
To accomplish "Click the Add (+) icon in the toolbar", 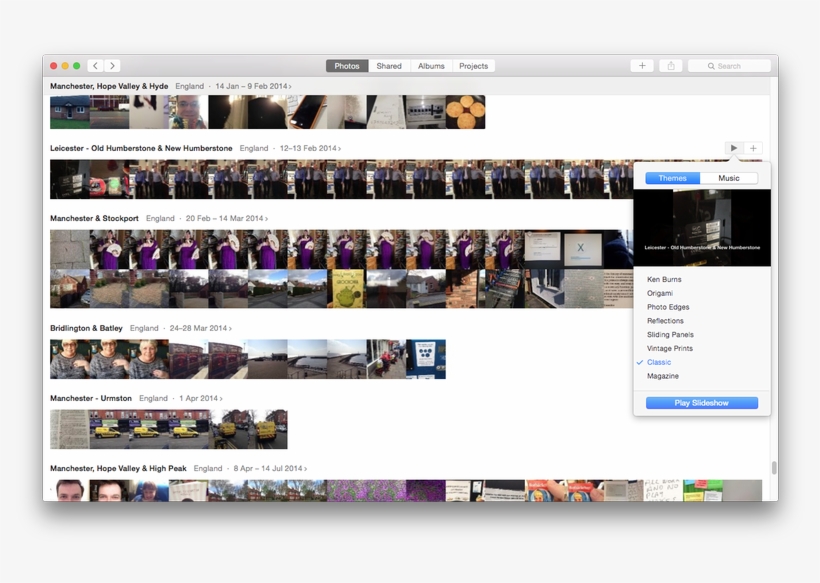I will pos(641,65).
